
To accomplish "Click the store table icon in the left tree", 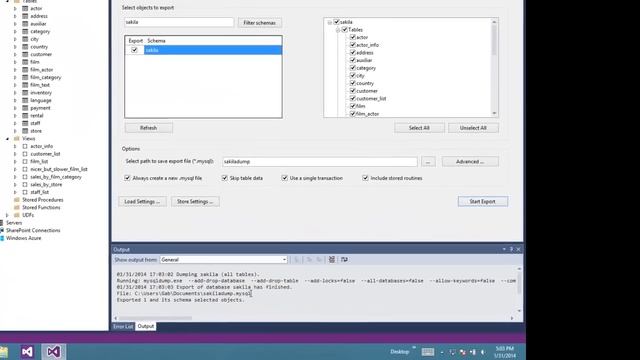I will pos(25,131).
